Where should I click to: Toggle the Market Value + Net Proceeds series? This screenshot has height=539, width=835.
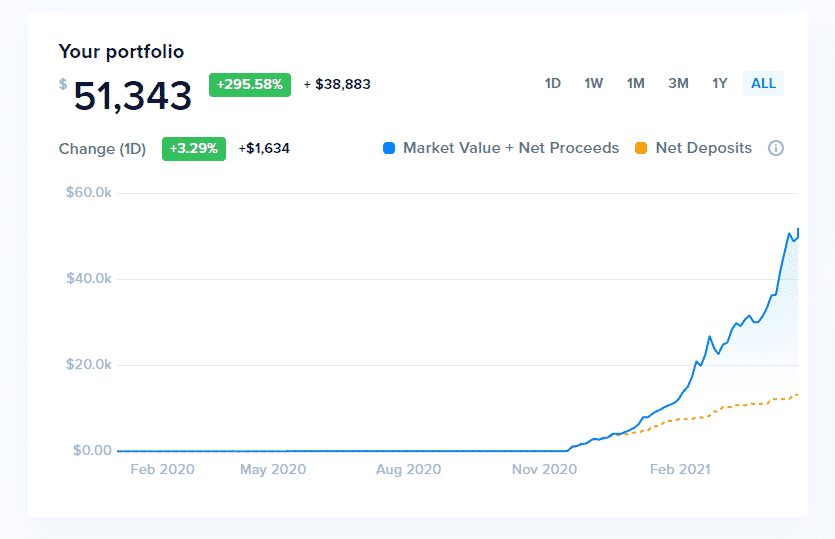[510, 148]
